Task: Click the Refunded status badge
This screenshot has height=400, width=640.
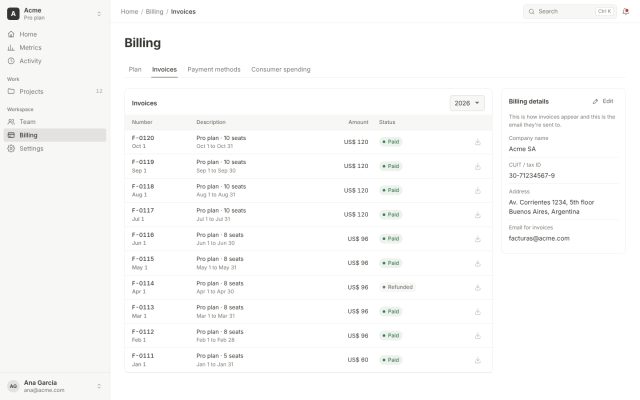Action: [397, 287]
